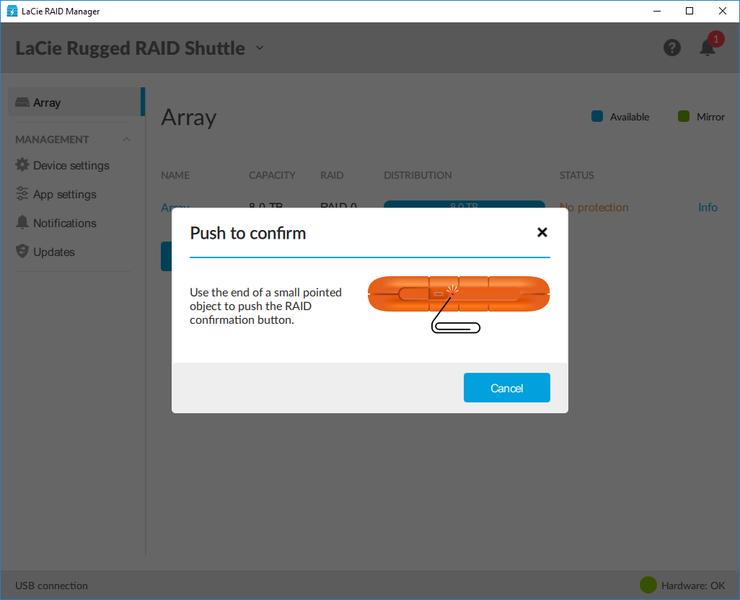Click the RAID column header
This screenshot has width=740, height=600.
point(332,175)
